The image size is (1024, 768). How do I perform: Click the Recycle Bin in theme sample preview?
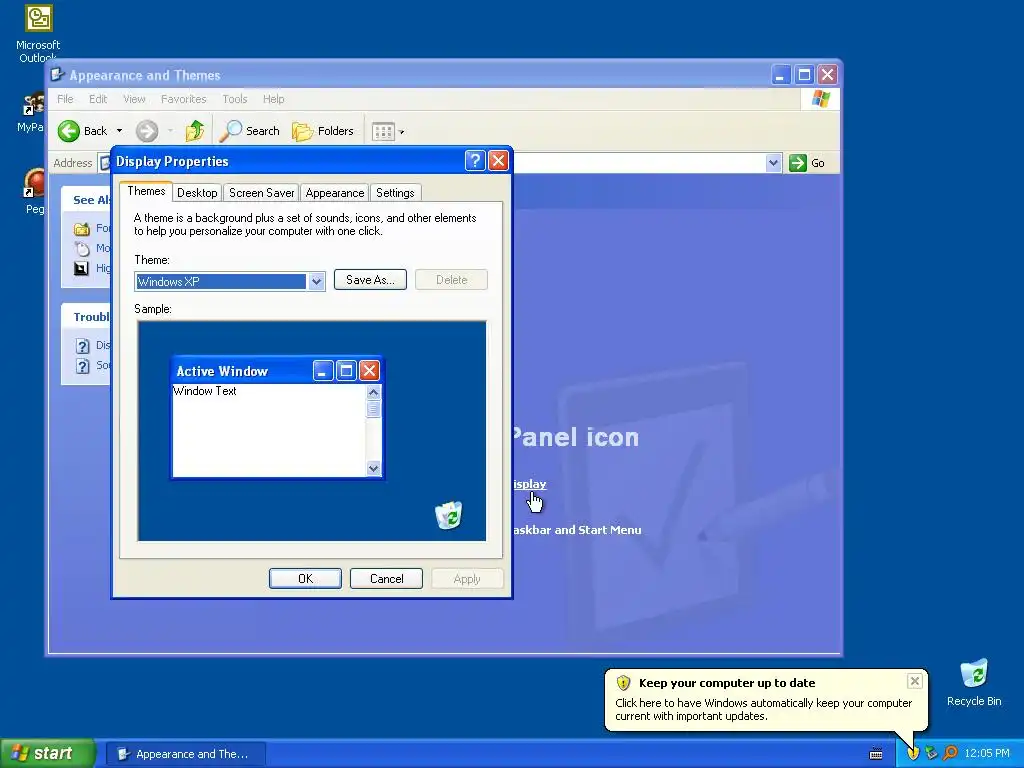point(449,515)
